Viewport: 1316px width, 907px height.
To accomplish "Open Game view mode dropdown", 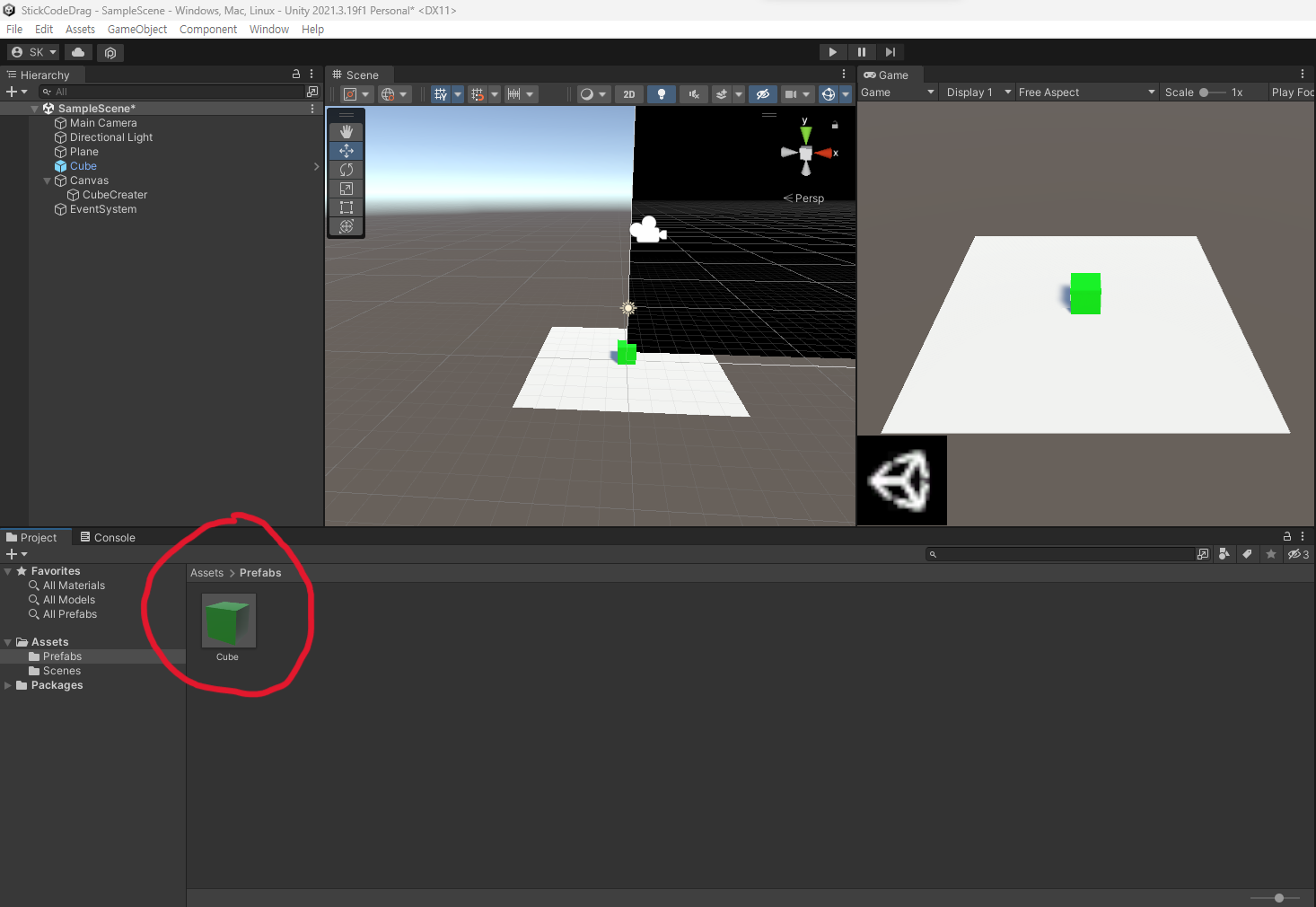I will click(x=898, y=92).
